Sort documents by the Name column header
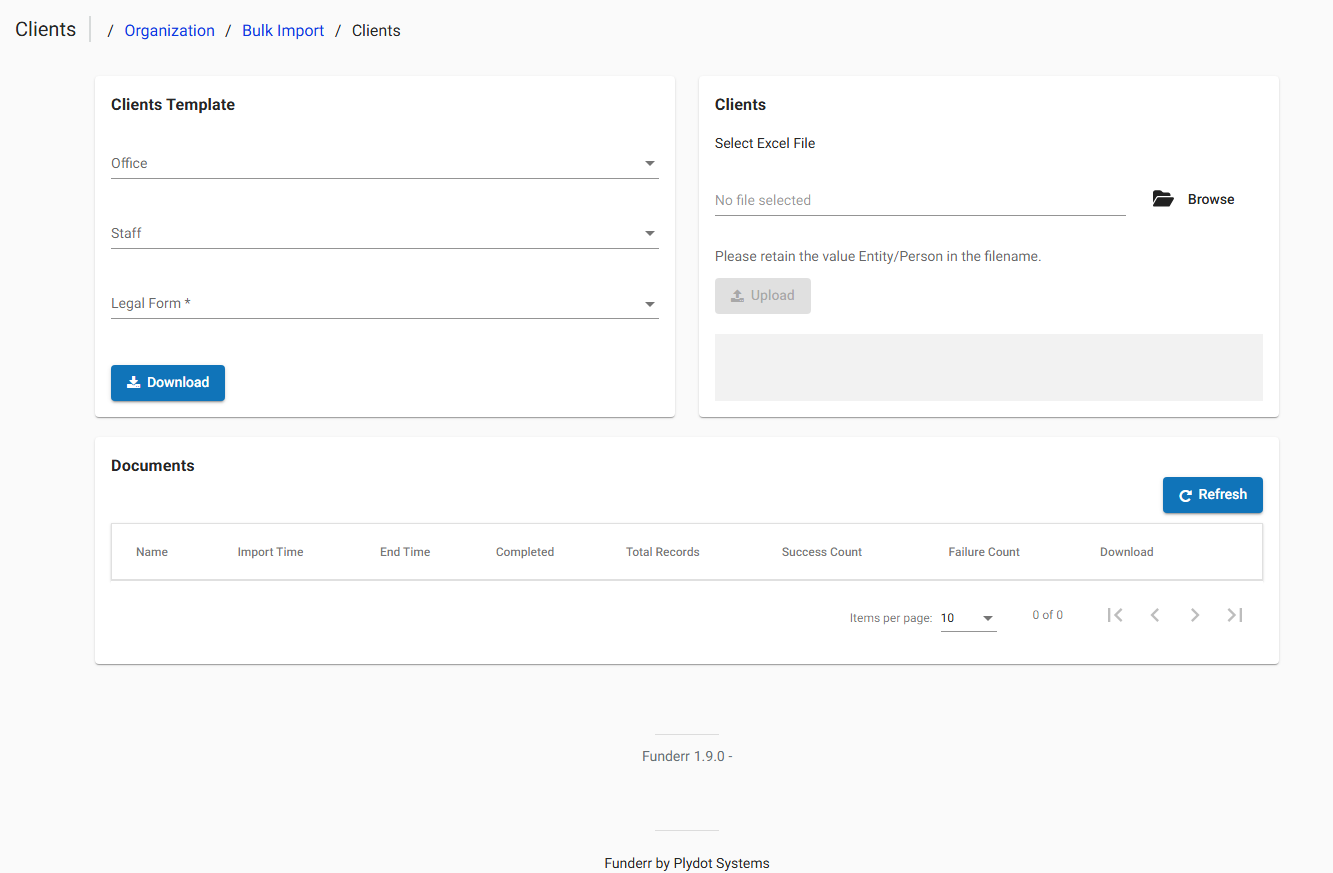Image resolution: width=1333 pixels, height=873 pixels. [x=152, y=551]
